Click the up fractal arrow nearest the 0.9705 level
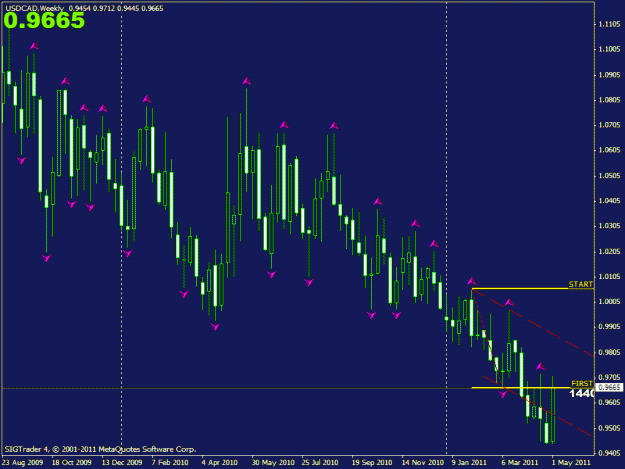625x469 pixels. (540, 366)
